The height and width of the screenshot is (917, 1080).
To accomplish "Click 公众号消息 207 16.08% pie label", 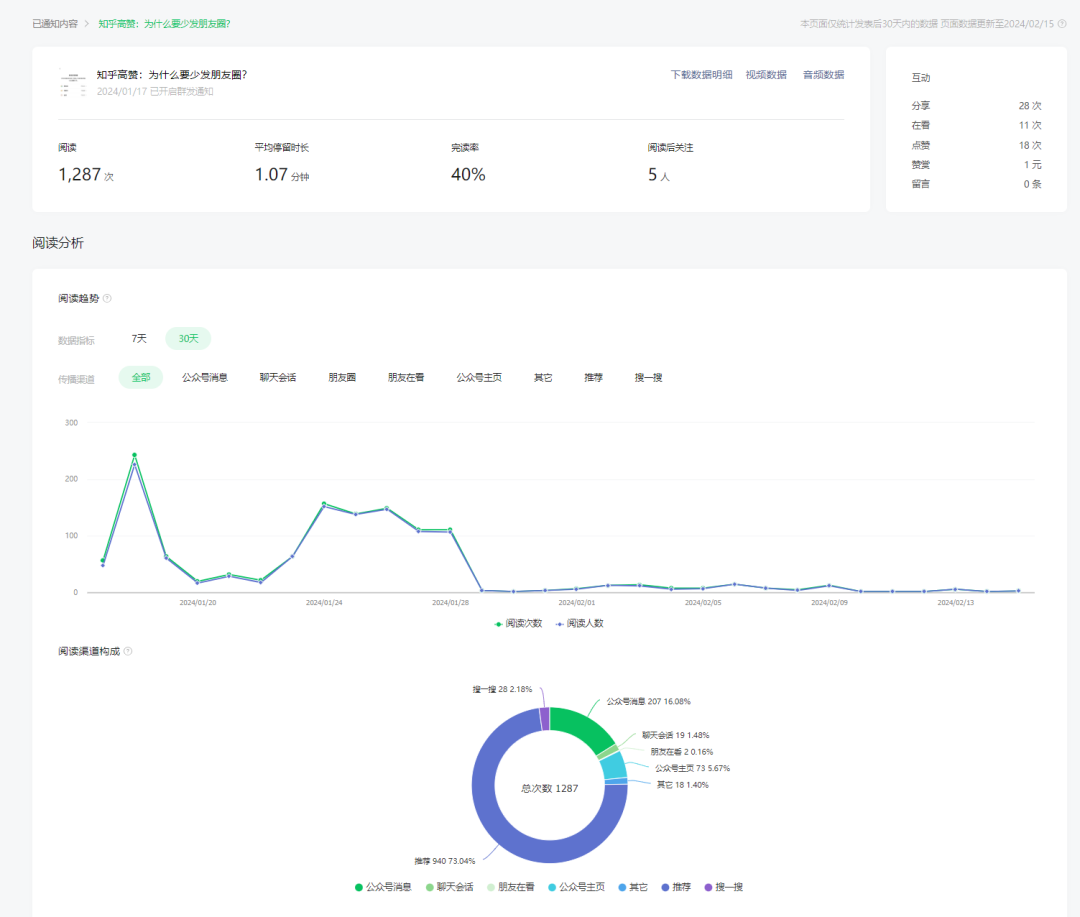I will pos(648,701).
